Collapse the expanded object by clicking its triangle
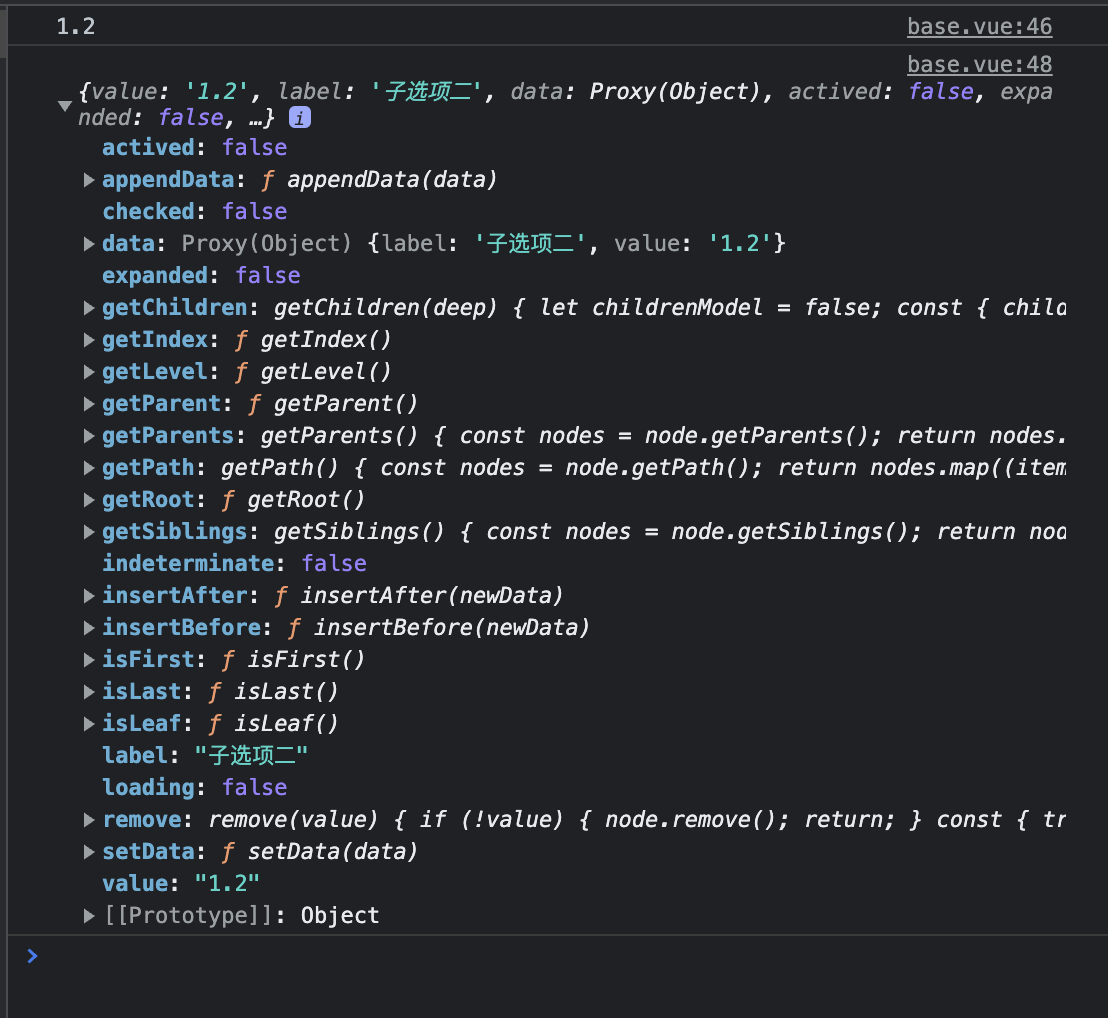Image resolution: width=1108 pixels, height=1018 pixels. point(64,105)
